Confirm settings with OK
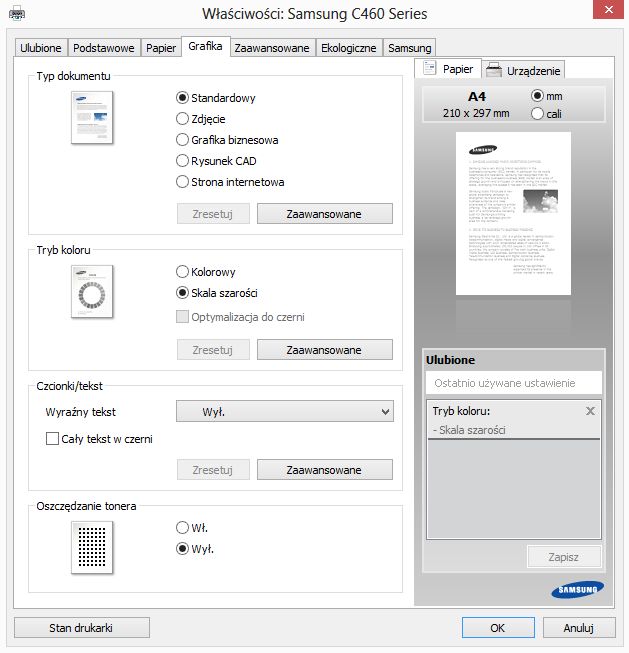The image size is (629, 653). (498, 628)
